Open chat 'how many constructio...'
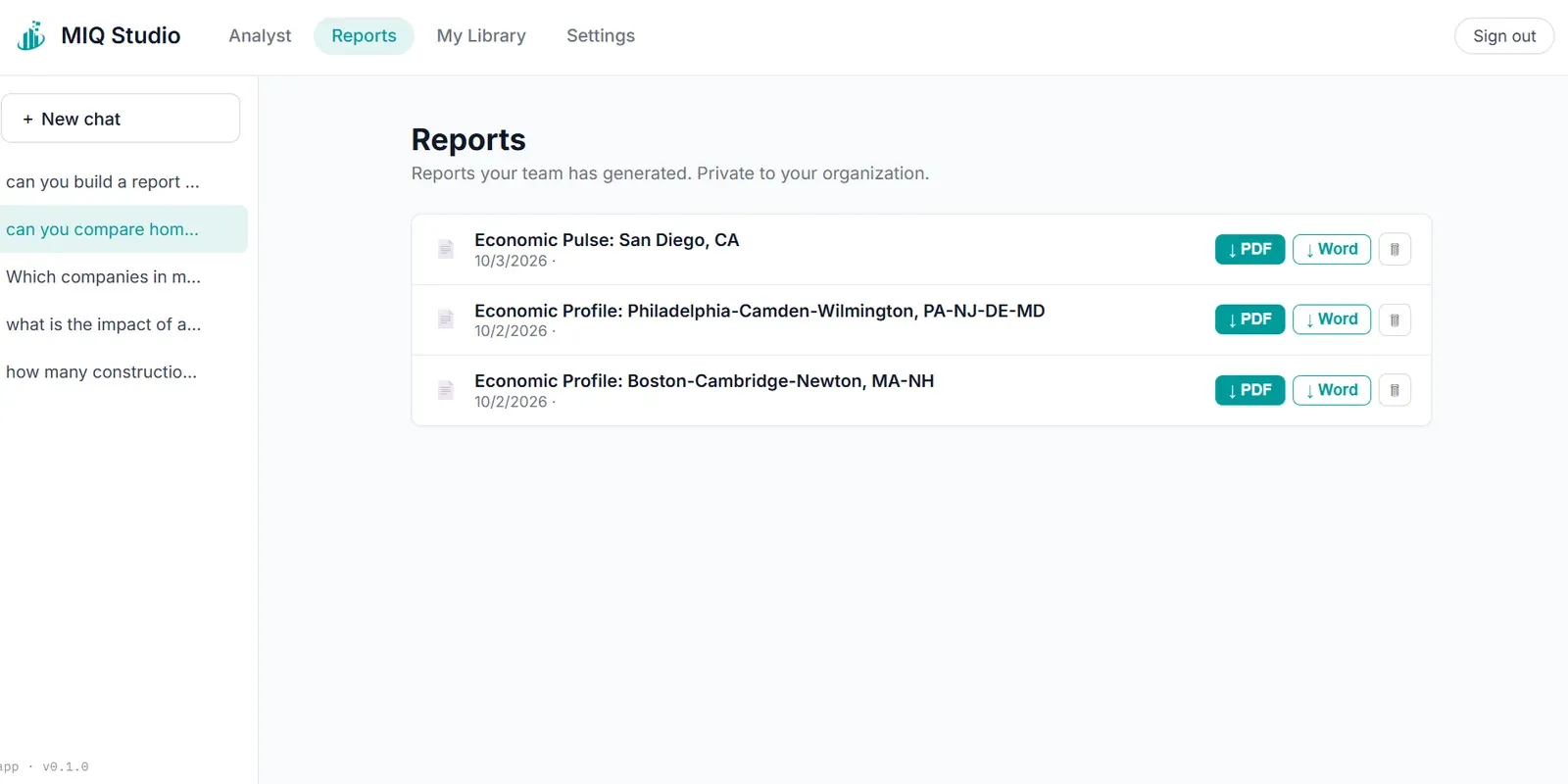The width and height of the screenshot is (1568, 784). pyautogui.click(x=123, y=372)
